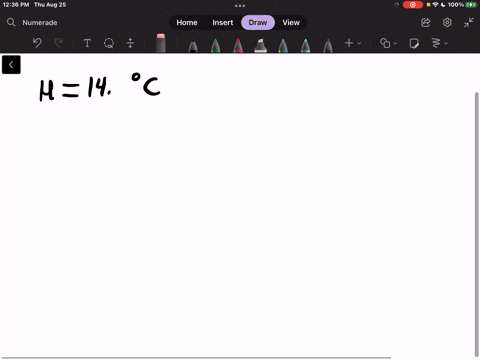Undo the last stroke
Image resolution: width=480 pixels, height=360 pixels.
(37, 43)
